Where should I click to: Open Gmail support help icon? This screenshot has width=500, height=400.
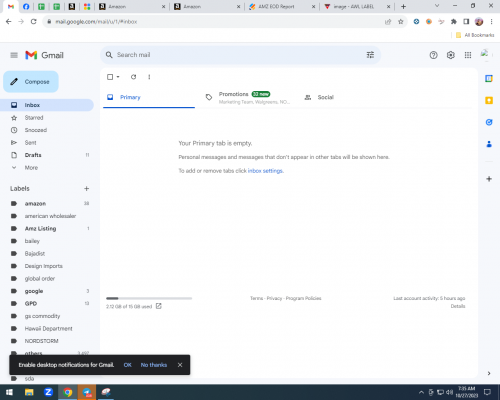(433, 55)
